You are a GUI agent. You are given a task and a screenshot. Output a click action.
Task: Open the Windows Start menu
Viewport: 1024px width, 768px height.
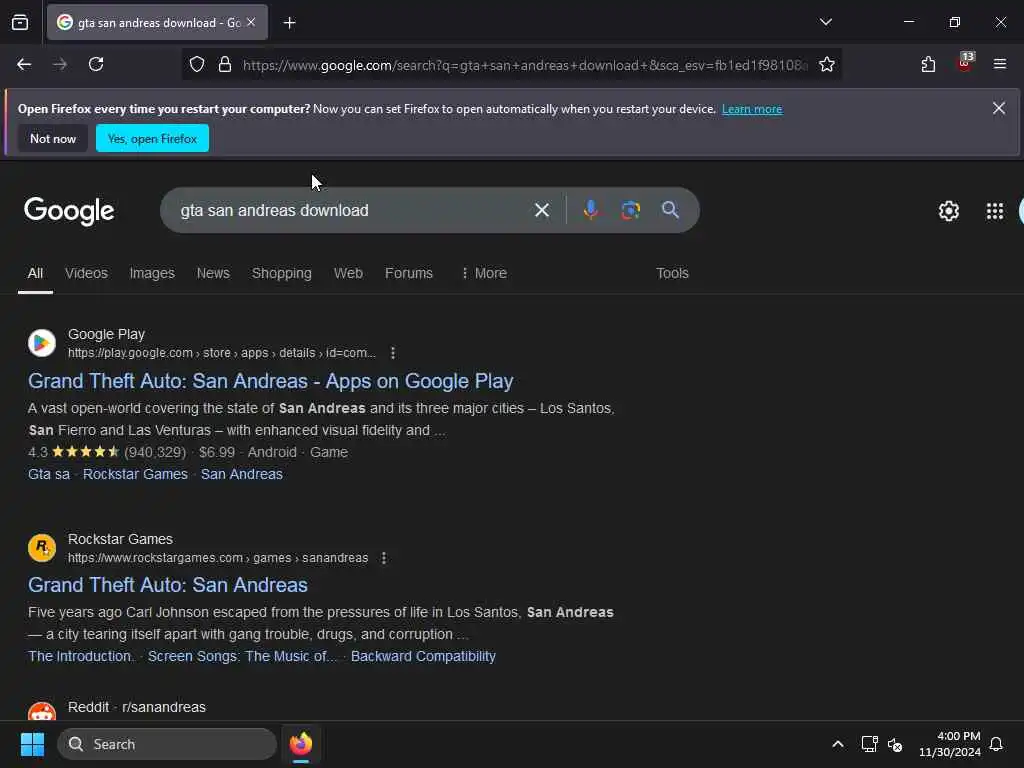[x=32, y=744]
